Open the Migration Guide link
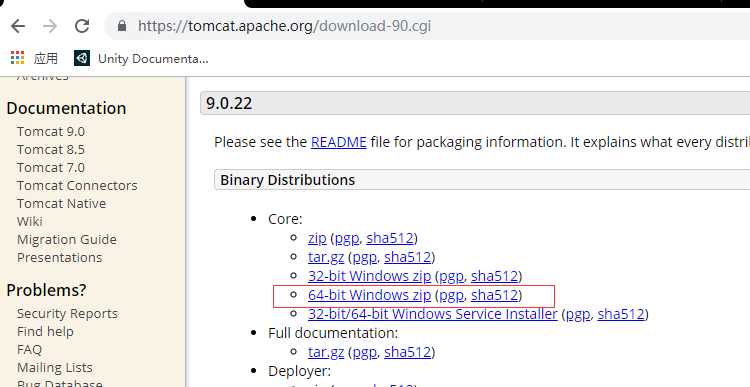Viewport: 750px width, 387px height. coord(66,240)
